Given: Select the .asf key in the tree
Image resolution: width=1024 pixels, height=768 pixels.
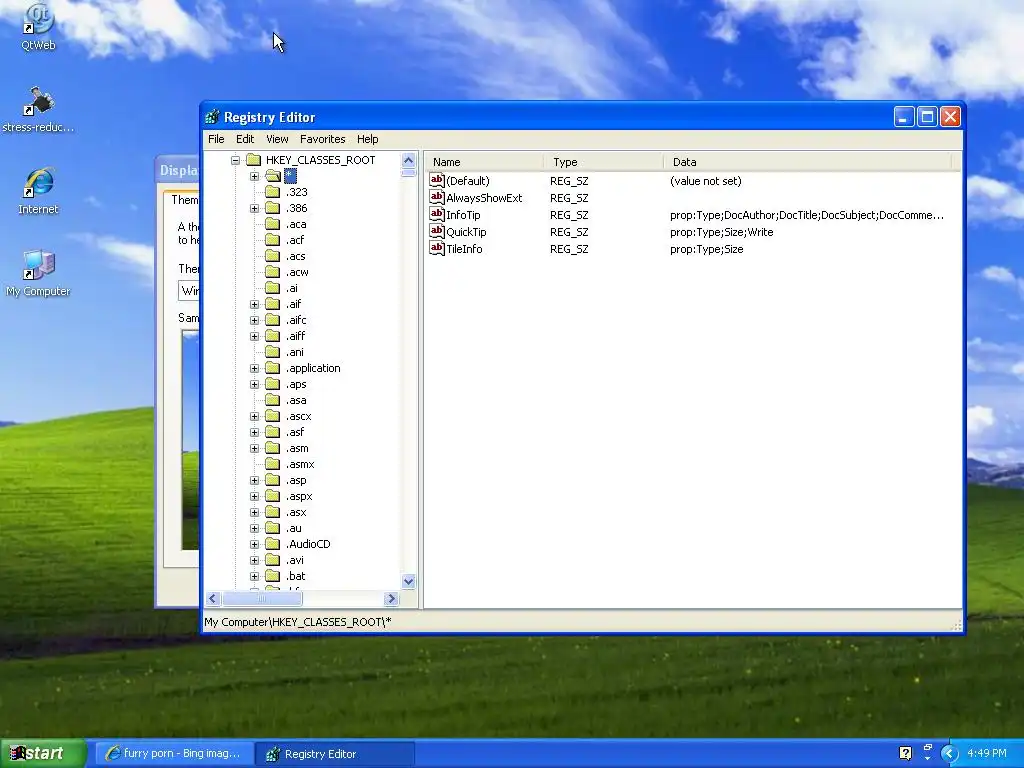Looking at the screenshot, I should pos(295,432).
